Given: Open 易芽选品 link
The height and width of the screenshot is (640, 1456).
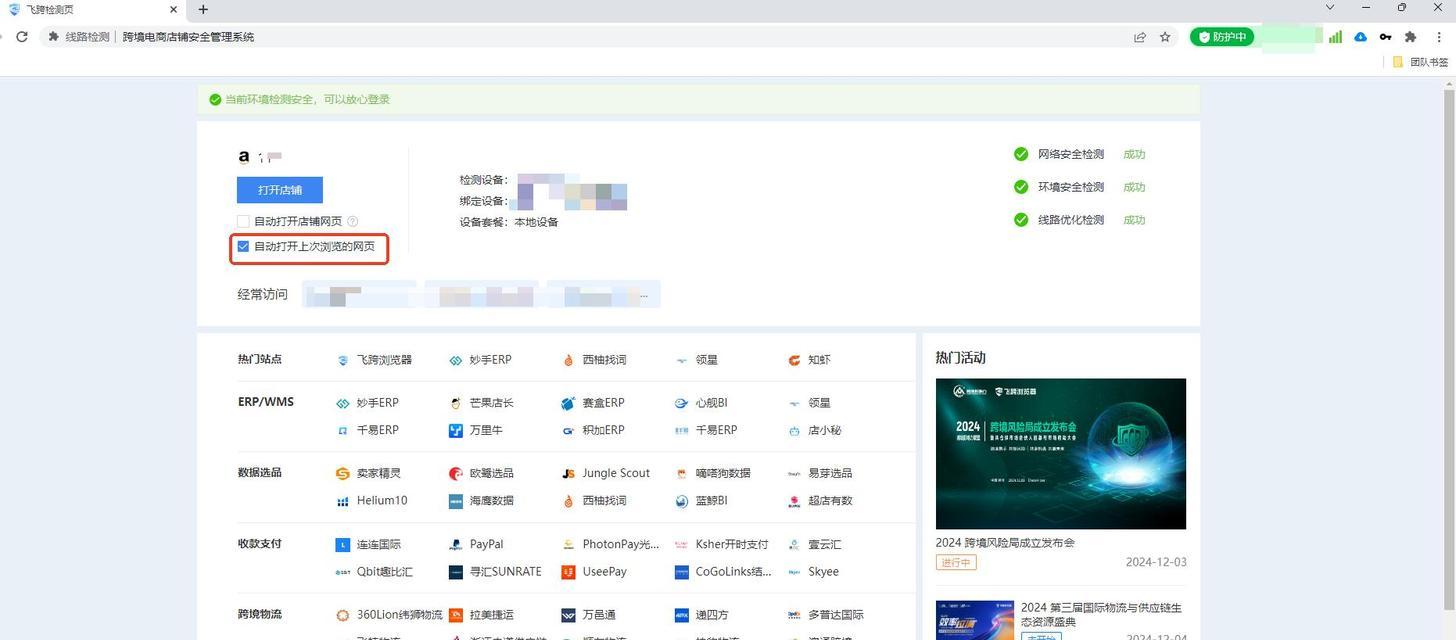Looking at the screenshot, I should 820,473.
